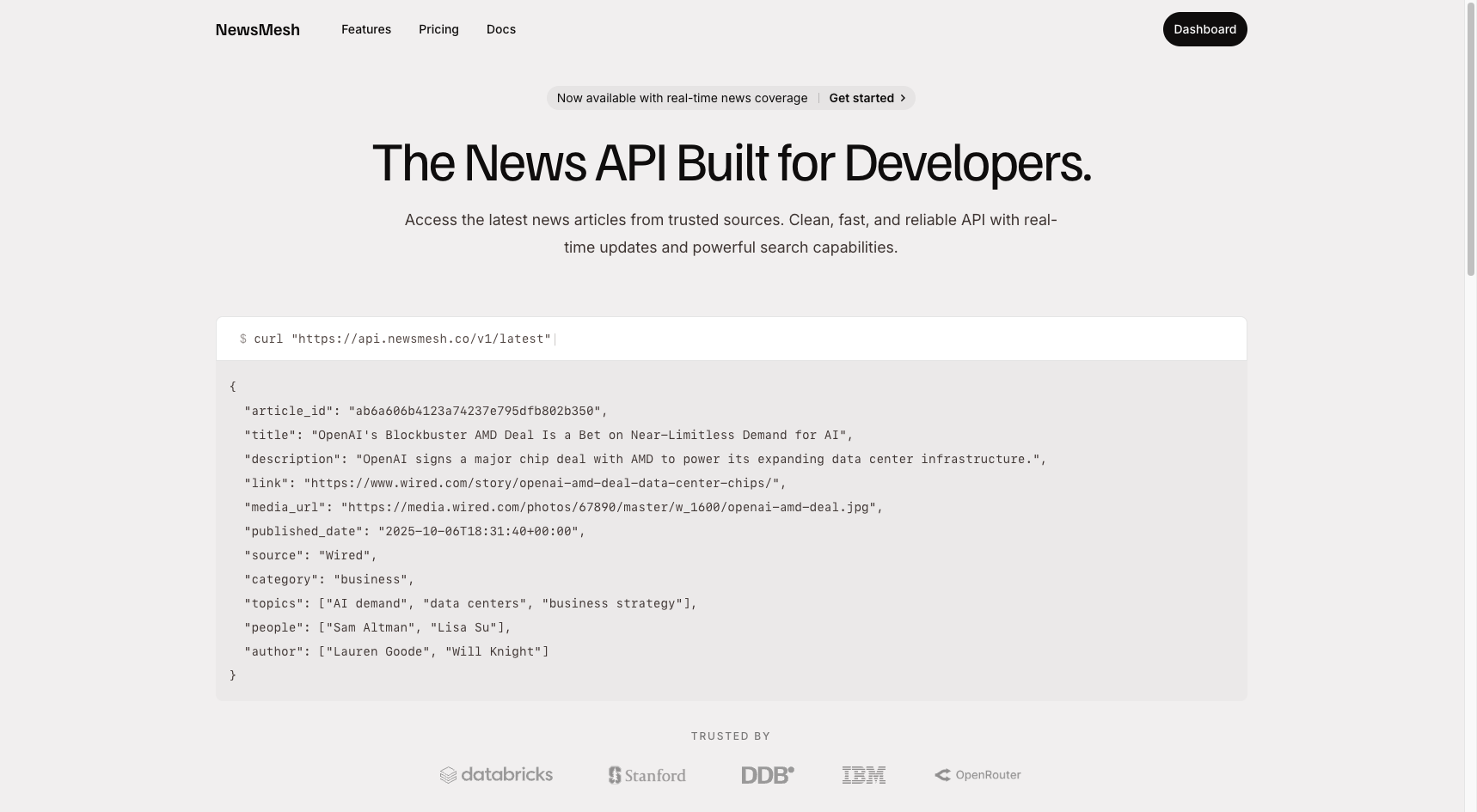Click the dollar sign terminal prompt
Viewport: 1477px width, 812px height.
coord(243,339)
